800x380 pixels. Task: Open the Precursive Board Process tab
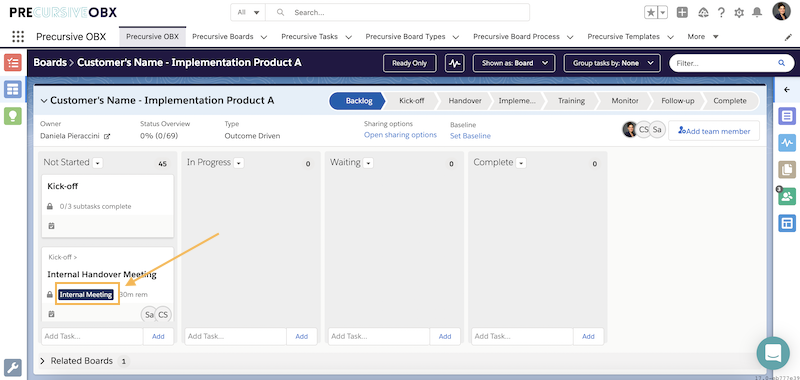516,37
